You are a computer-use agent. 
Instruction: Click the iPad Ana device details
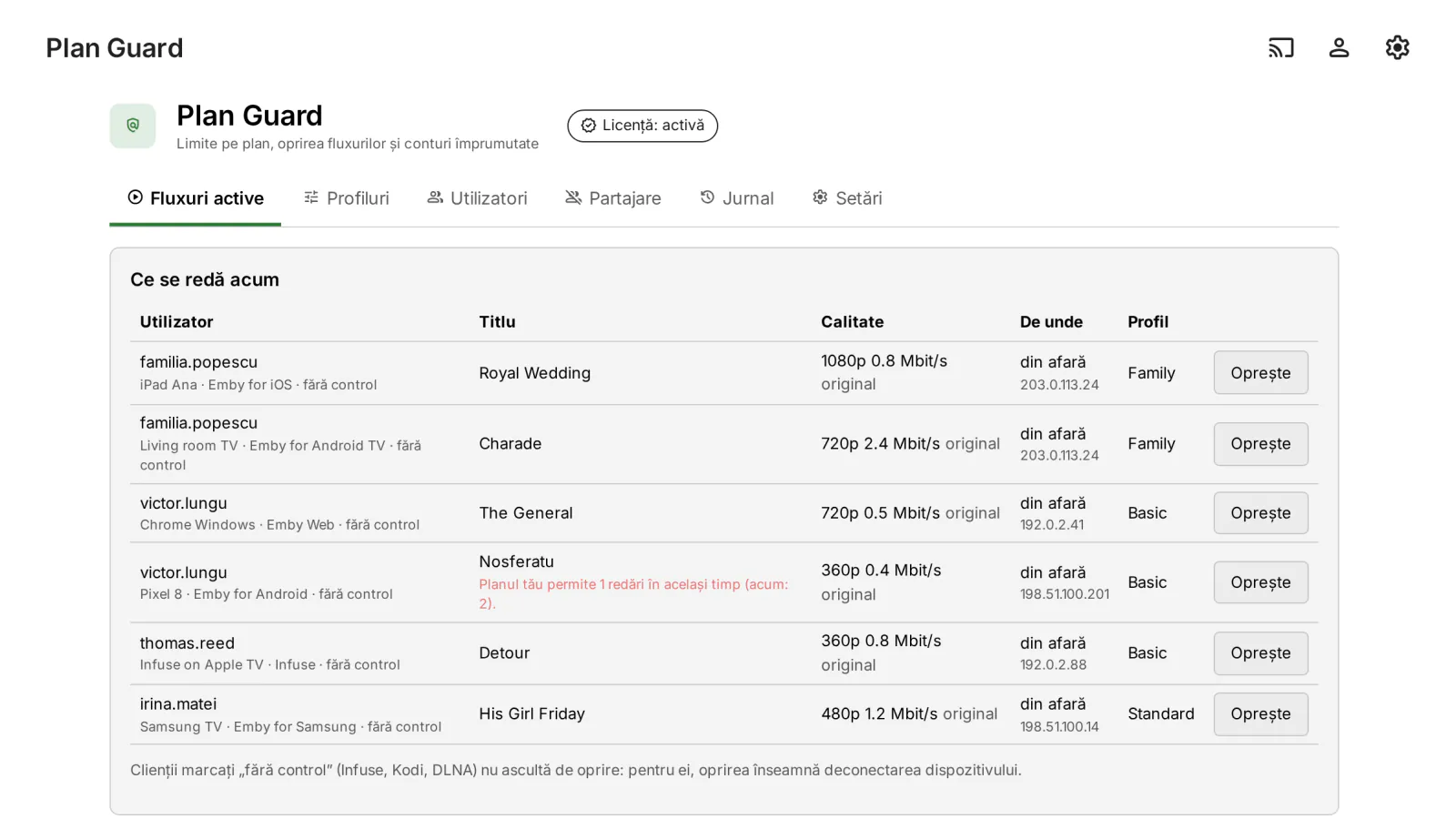pyautogui.click(x=258, y=385)
